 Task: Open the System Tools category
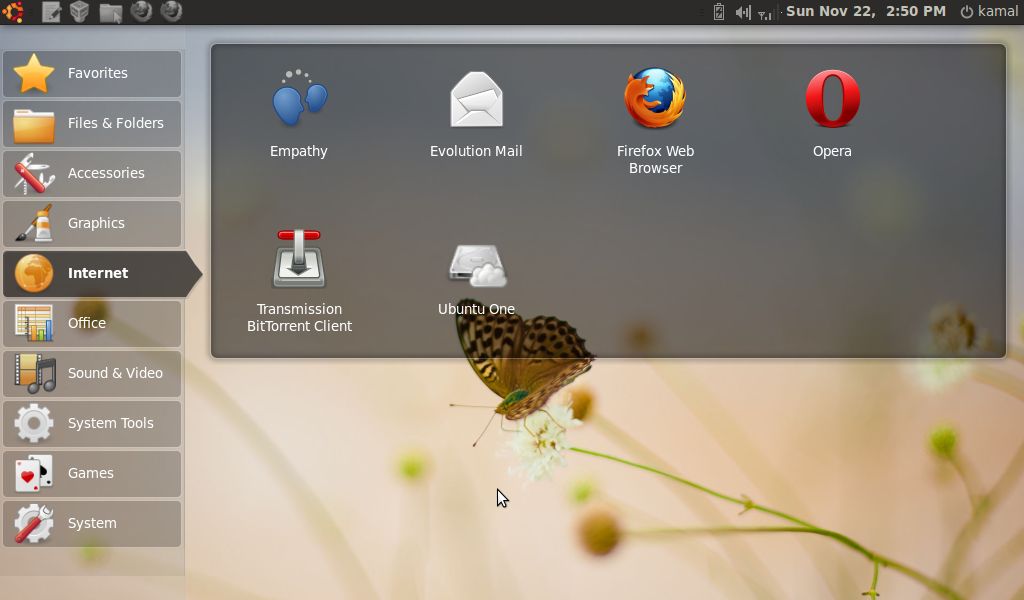pyautogui.click(x=92, y=424)
